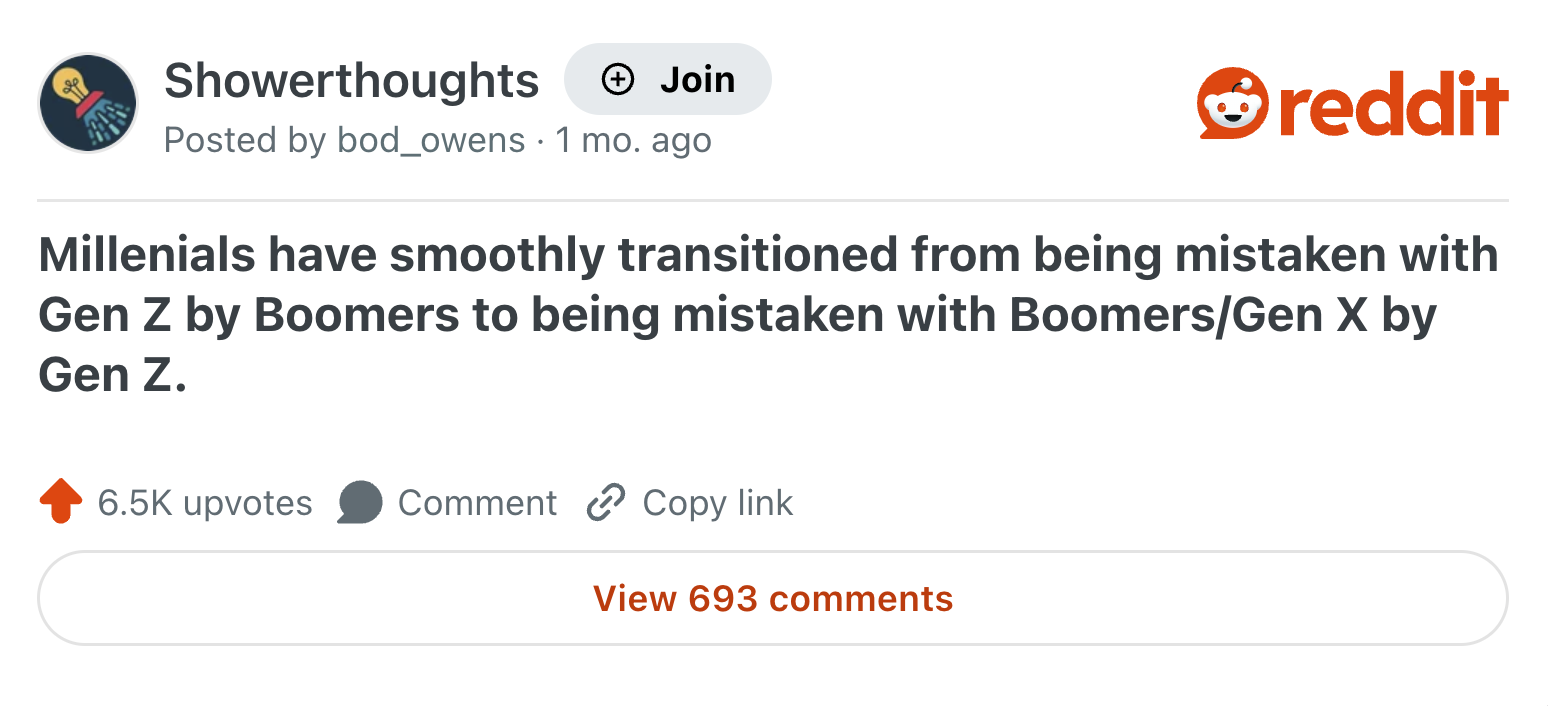Viewport: 1548px width, 706px height.
Task: Click the '1 mo. ago' timestamp
Action: click(x=633, y=140)
